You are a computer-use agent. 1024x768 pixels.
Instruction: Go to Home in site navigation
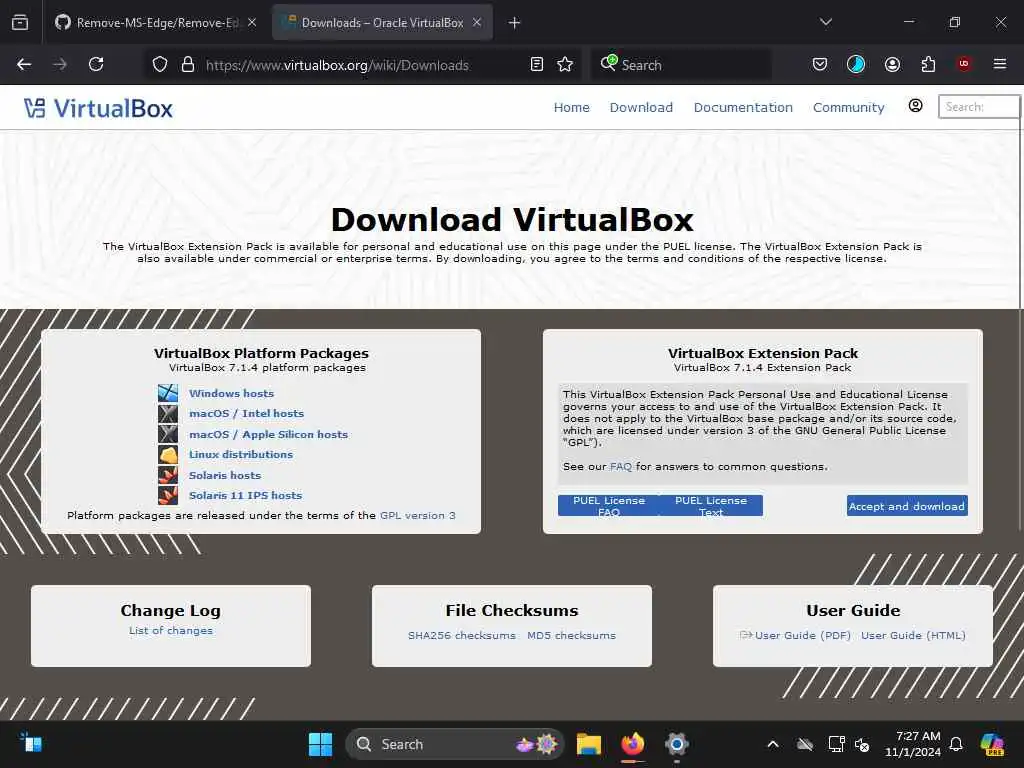(571, 107)
